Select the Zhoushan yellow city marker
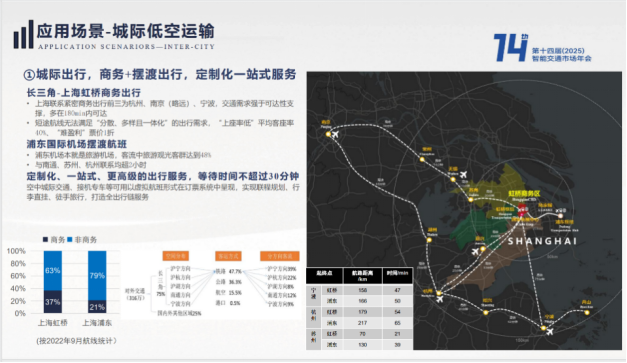 point(587,312)
